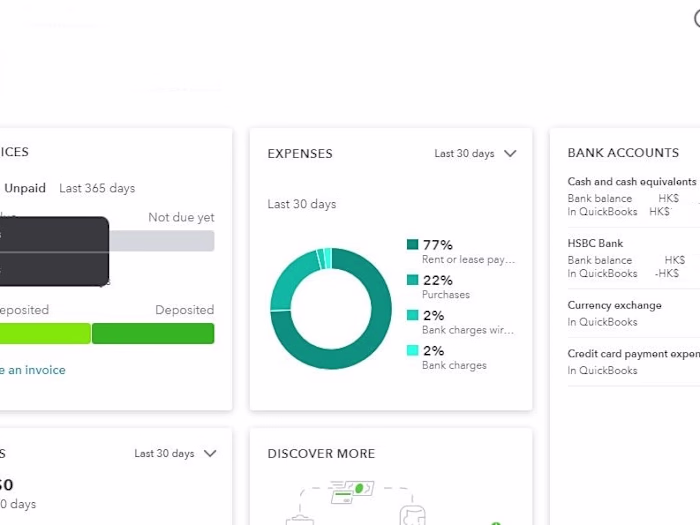Screen dimensions: 700x525
Task: Click Currency exchange 'In QuickBooks' row
Action: coord(602,322)
